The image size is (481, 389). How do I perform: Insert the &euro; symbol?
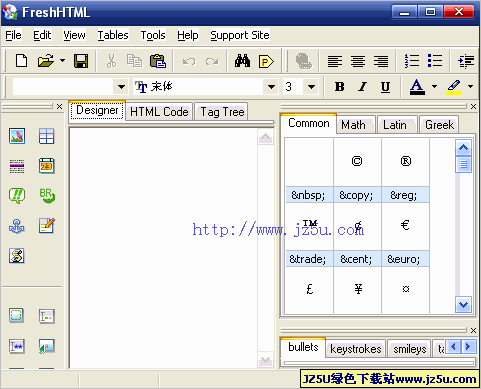click(x=405, y=235)
